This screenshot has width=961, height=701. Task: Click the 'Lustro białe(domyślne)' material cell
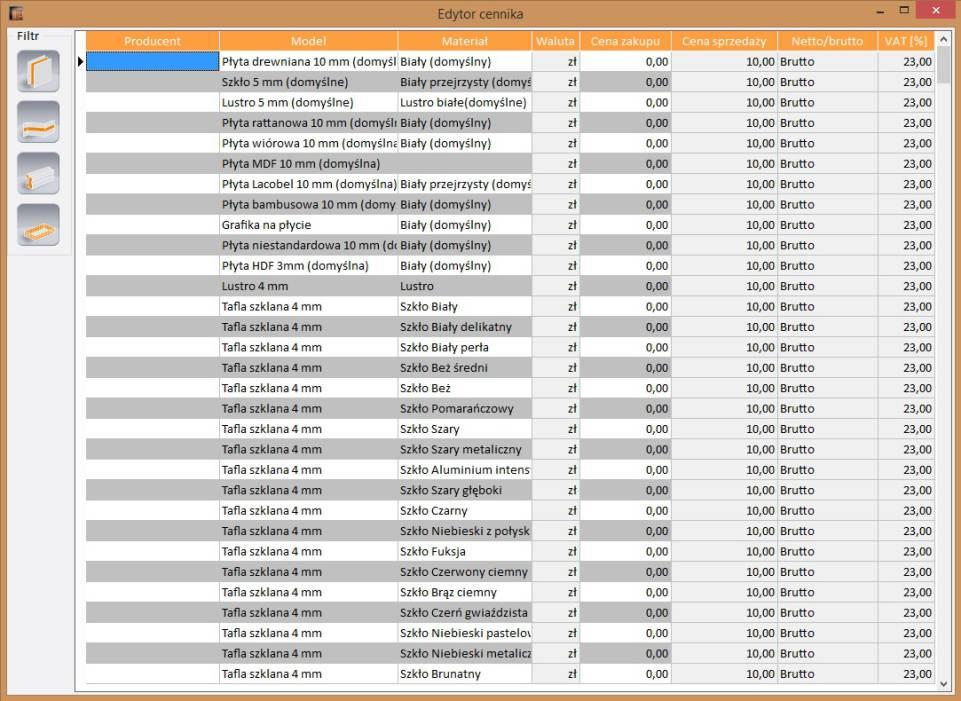[x=465, y=102]
